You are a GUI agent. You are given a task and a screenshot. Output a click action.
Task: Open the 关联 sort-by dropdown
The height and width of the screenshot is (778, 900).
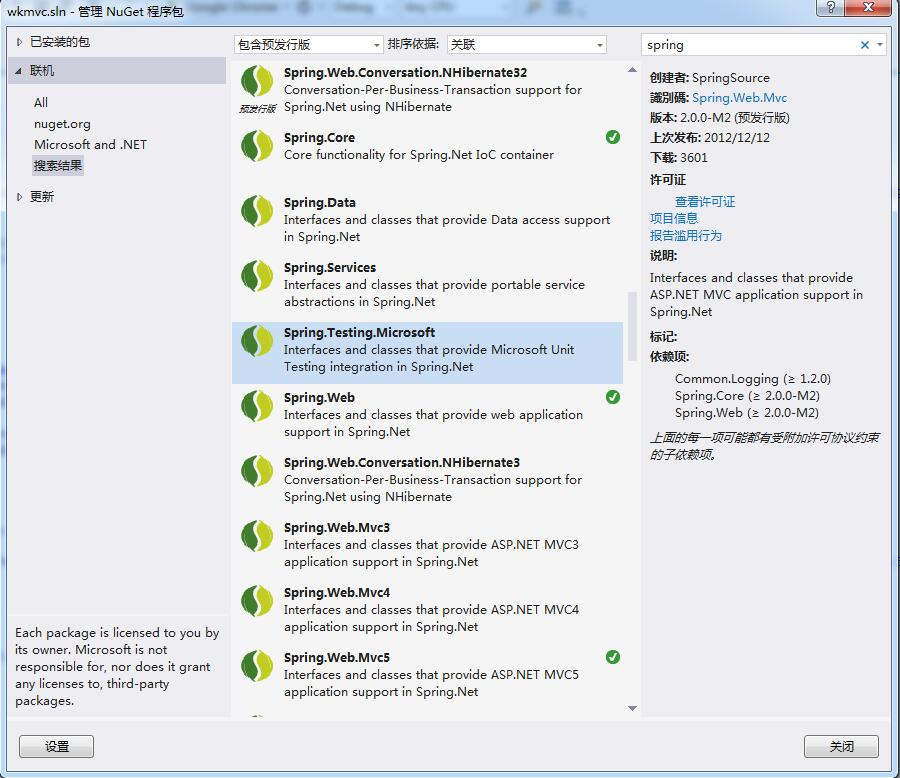[526, 45]
